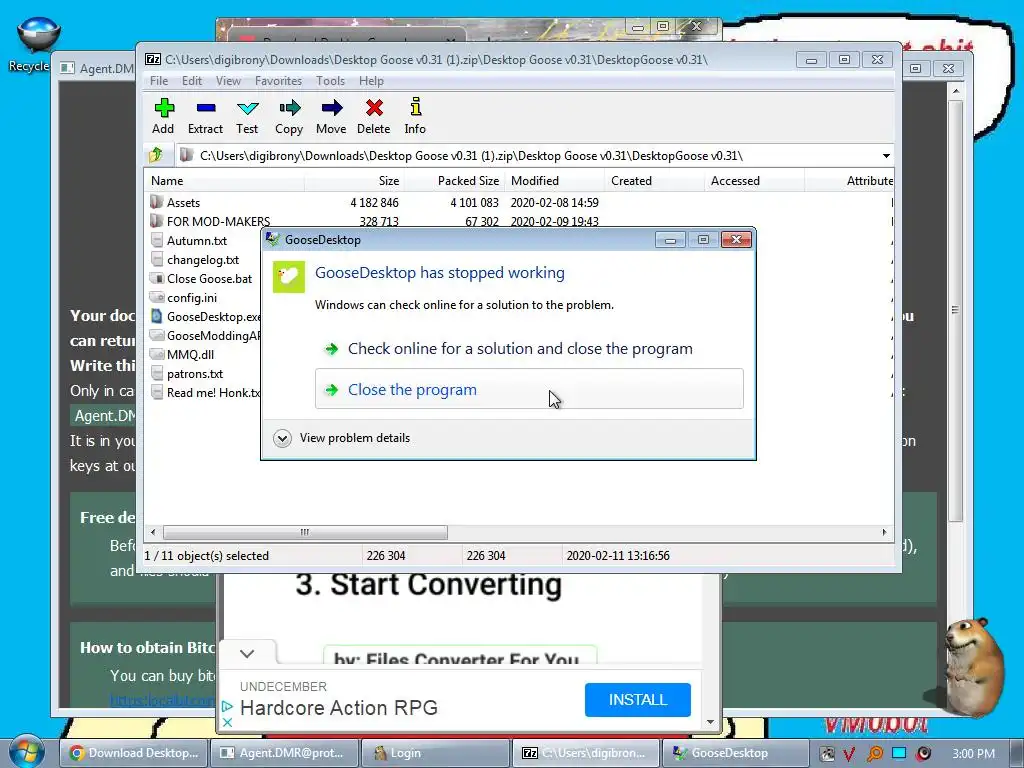This screenshot has width=1024, height=768.
Task: Click the Start button
Action: click(x=26, y=752)
